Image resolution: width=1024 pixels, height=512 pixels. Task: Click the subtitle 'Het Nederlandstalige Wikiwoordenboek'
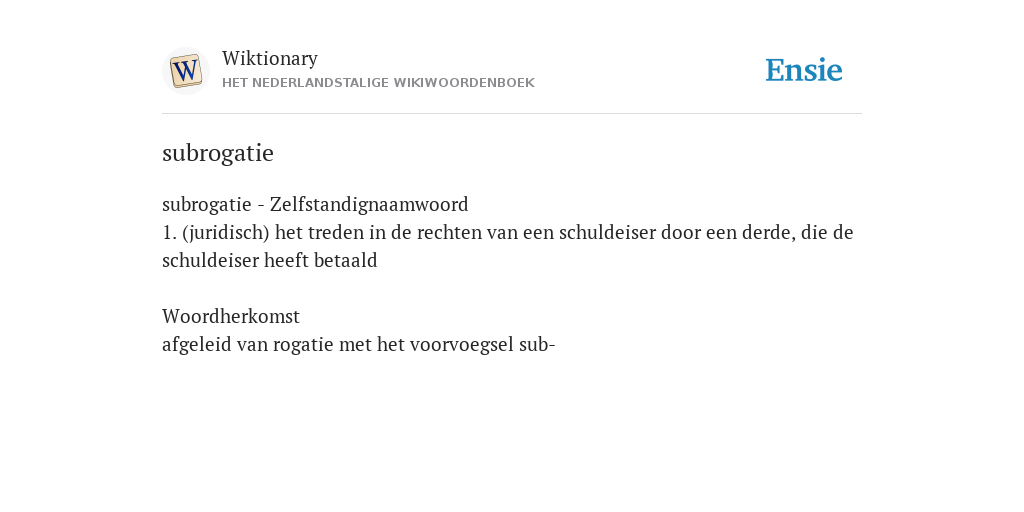click(x=378, y=83)
